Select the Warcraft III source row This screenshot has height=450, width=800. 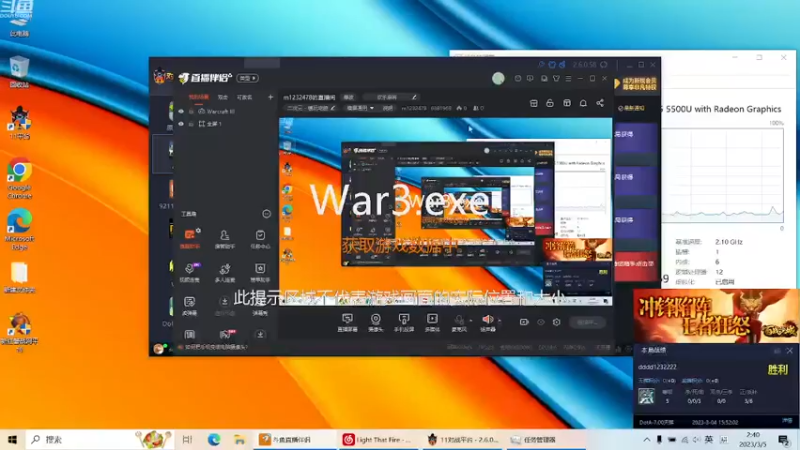pos(226,111)
